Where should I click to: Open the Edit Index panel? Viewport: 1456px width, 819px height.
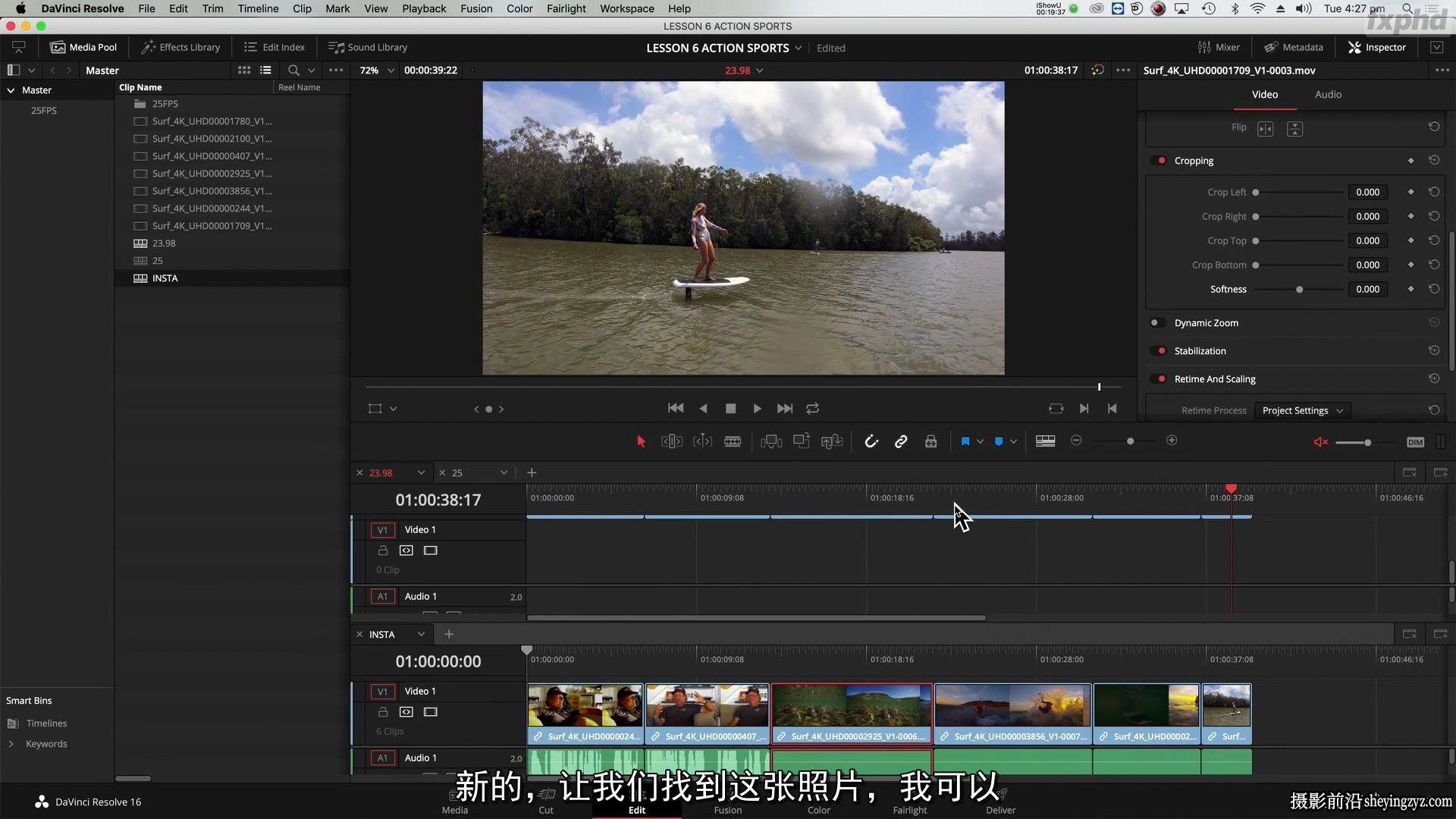point(275,47)
